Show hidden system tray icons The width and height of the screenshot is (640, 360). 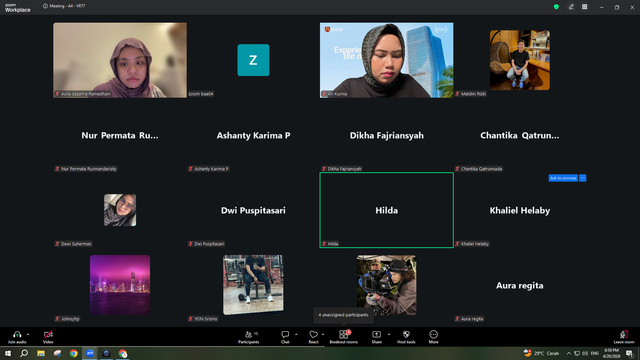(x=569, y=353)
